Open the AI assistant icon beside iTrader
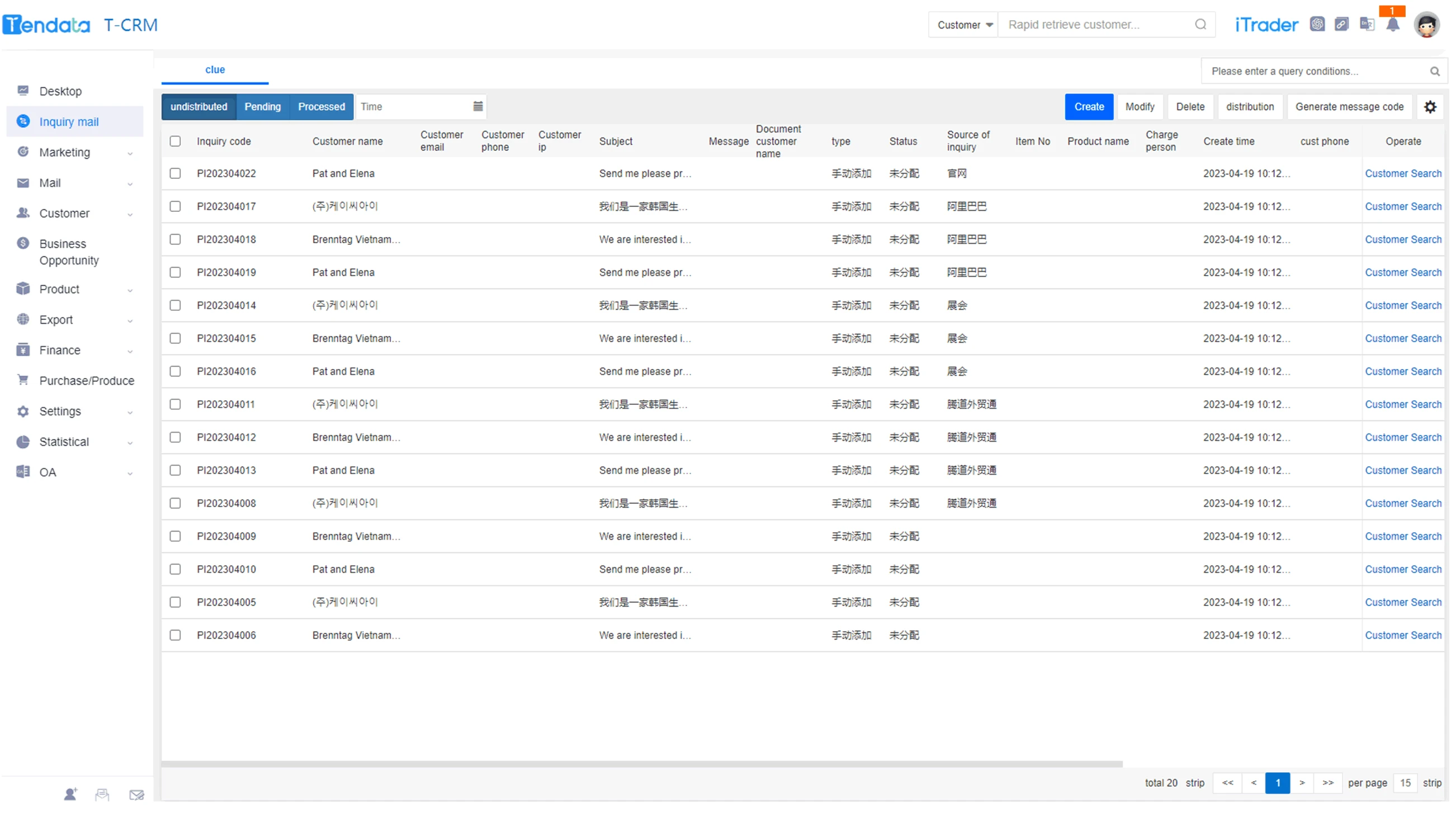1456x823 pixels. (x=1317, y=24)
